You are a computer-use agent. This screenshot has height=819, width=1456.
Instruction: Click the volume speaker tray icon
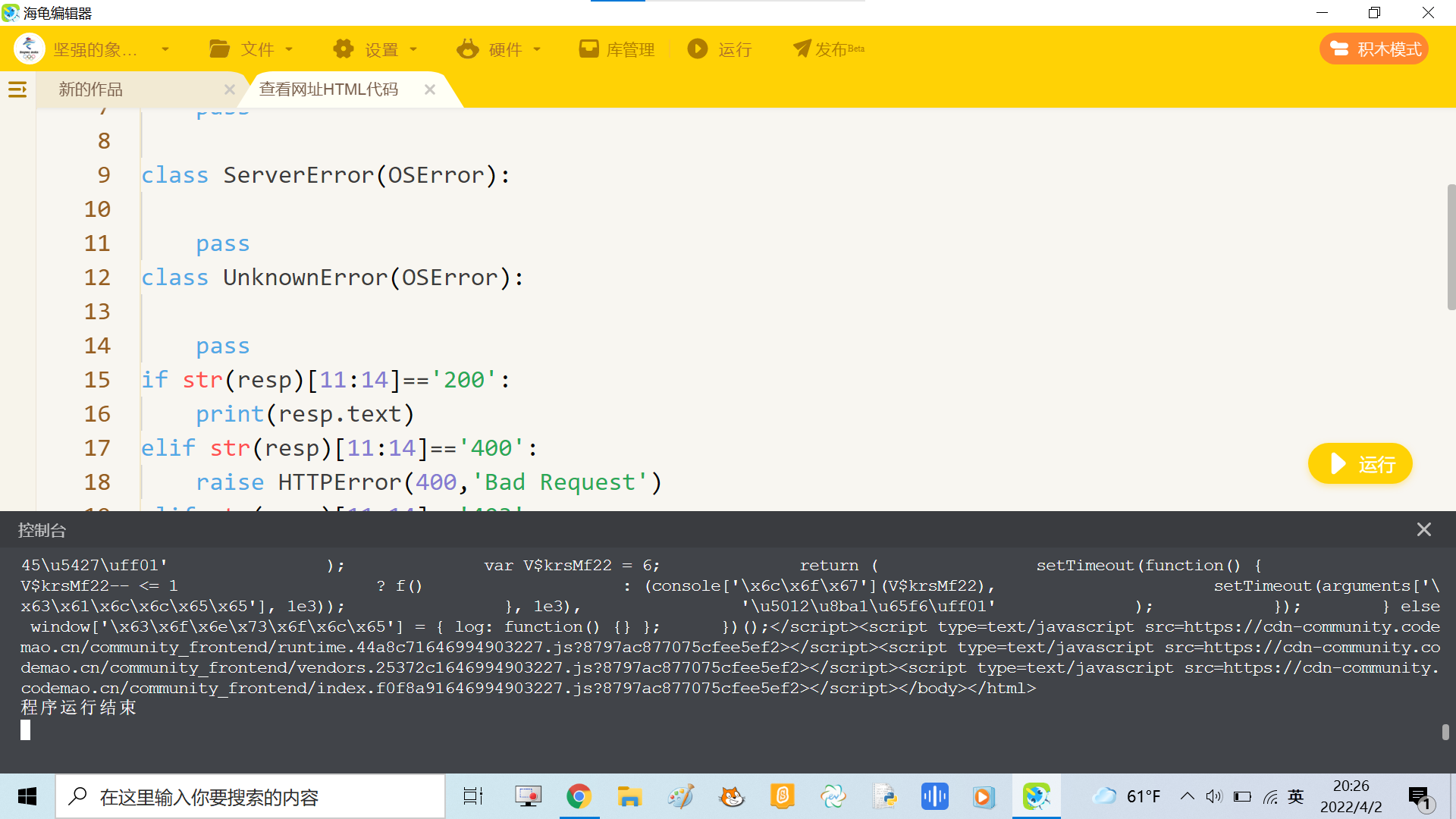(1214, 796)
